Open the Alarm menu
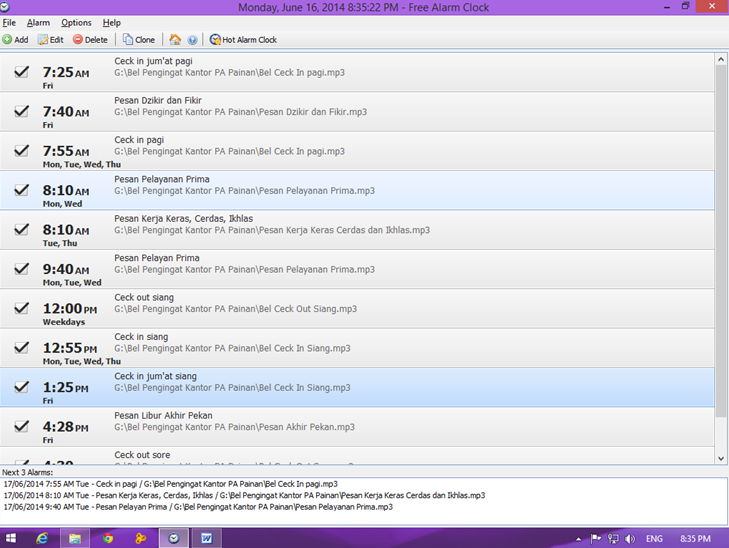The image size is (729, 548). pos(38,23)
